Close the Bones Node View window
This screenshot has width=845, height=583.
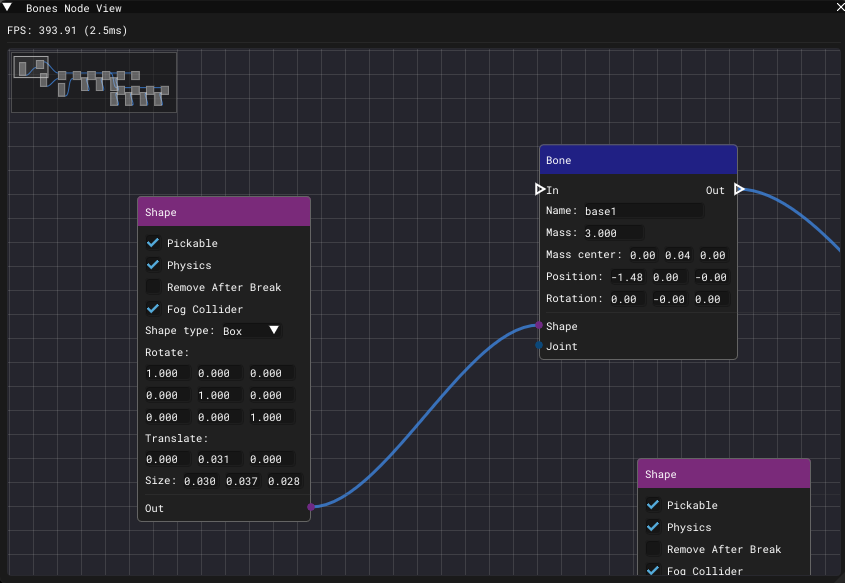(x=838, y=7)
